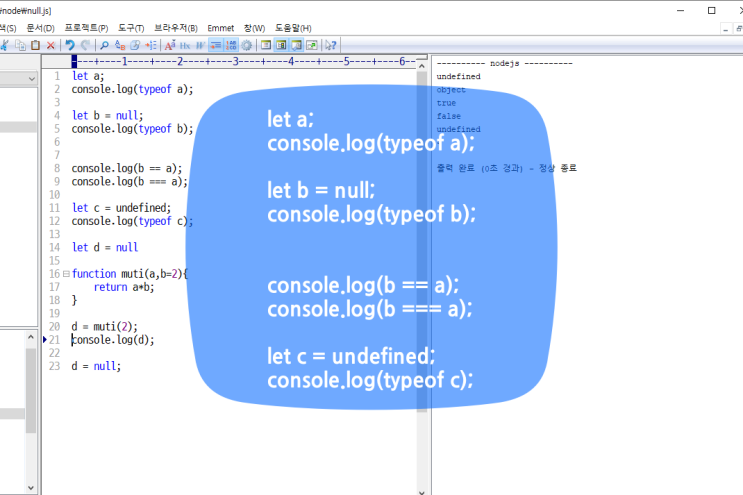Image resolution: width=743 pixels, height=495 pixels.
Task: Click the 'nodejs' output header line
Action: 504,63
